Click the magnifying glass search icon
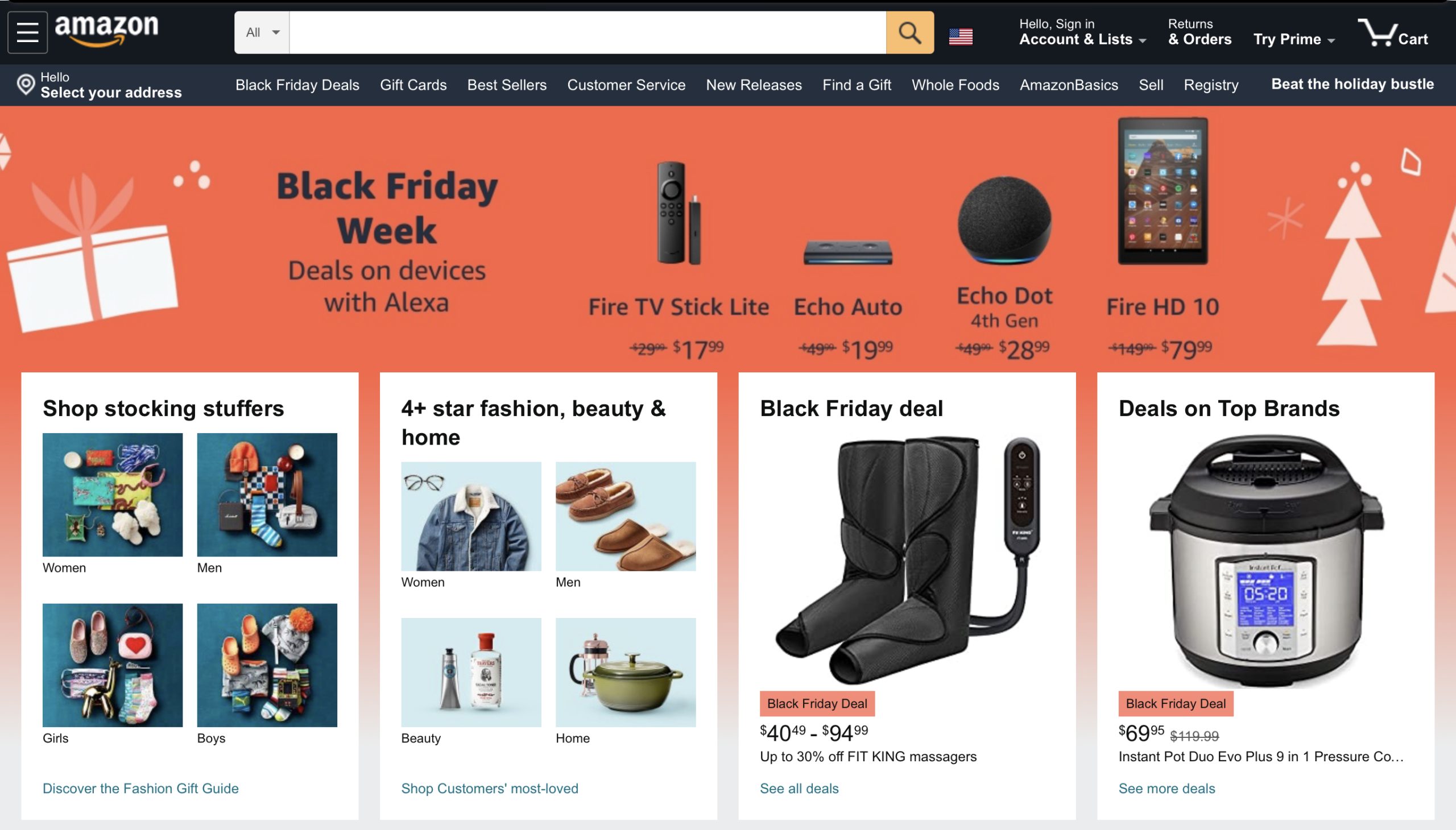 (x=908, y=32)
